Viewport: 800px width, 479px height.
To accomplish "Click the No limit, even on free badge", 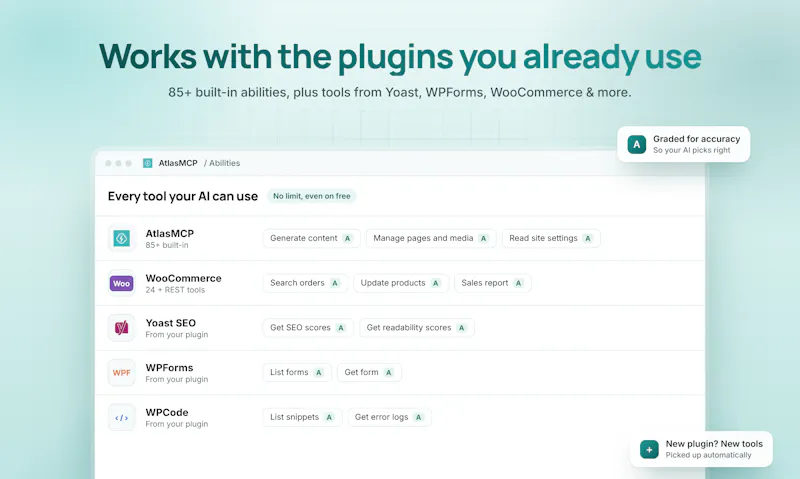I will click(312, 196).
